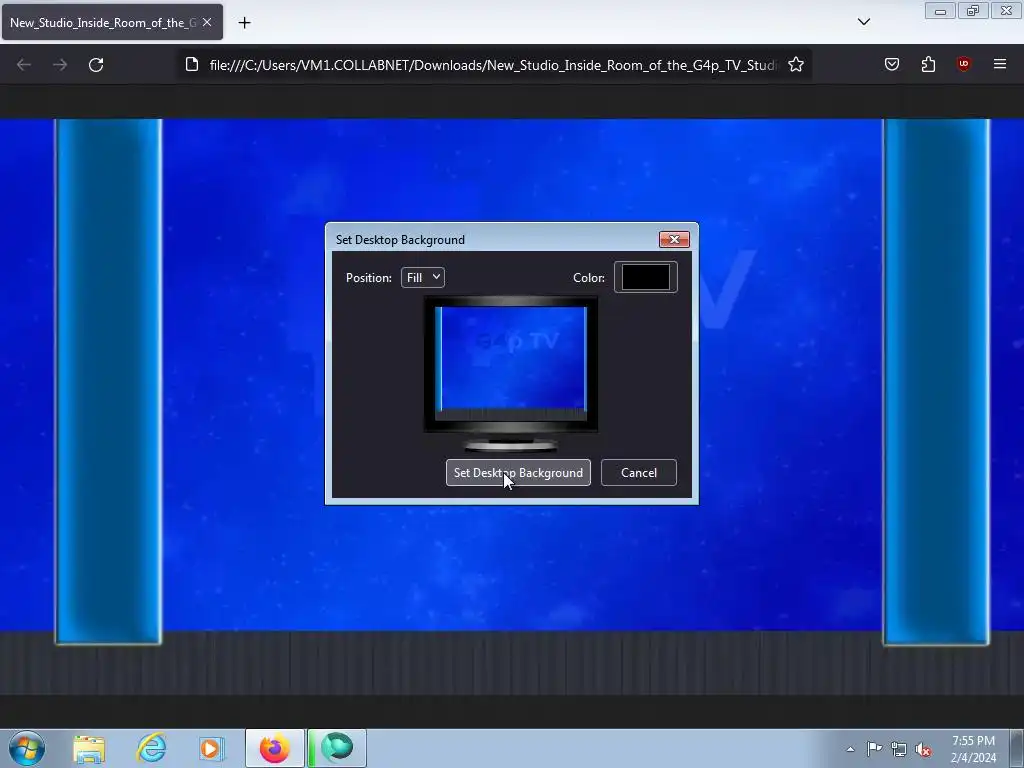Open the uBlock Origin extension icon

point(963,64)
